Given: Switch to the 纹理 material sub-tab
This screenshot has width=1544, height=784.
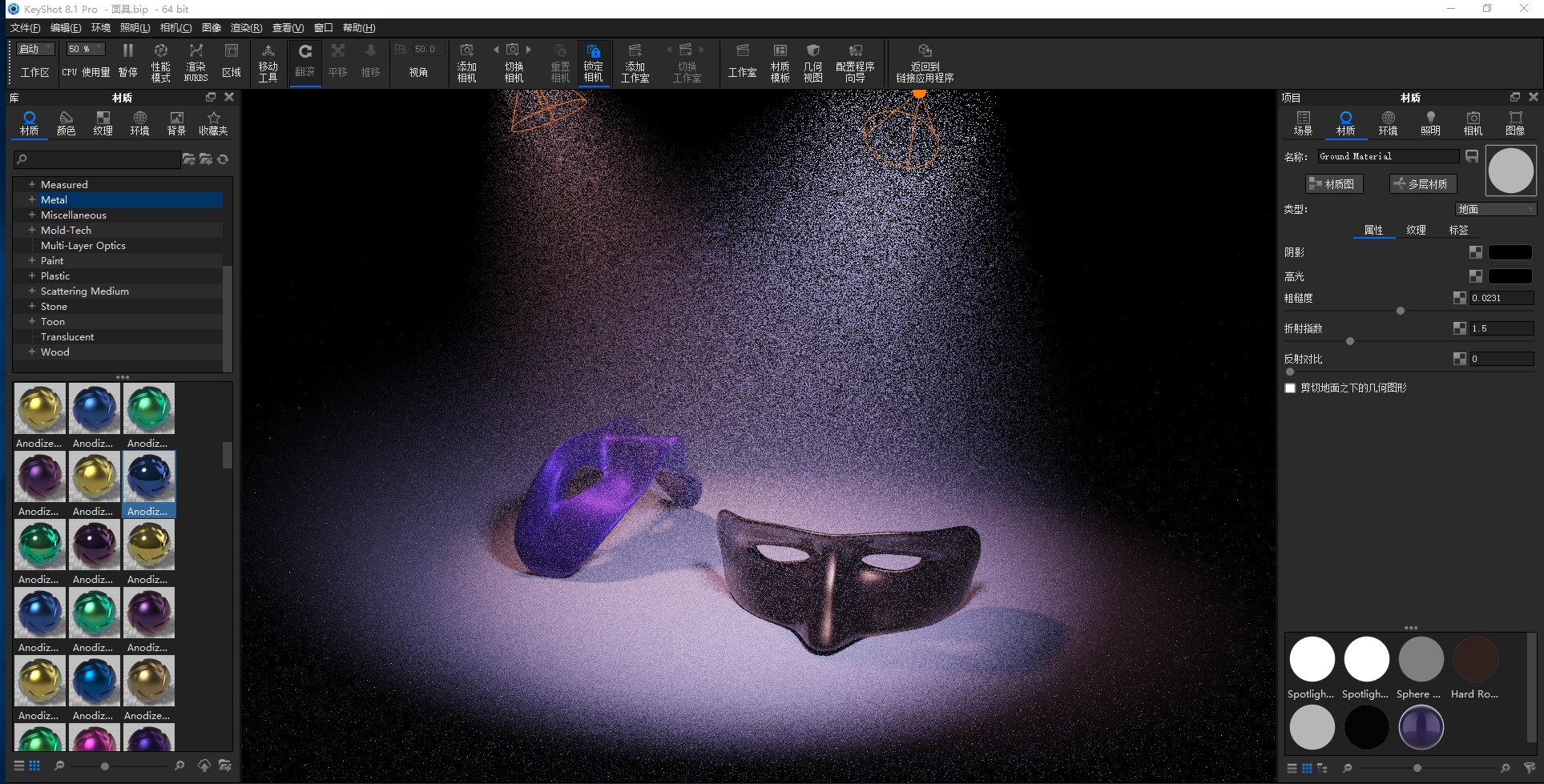Looking at the screenshot, I should pyautogui.click(x=1416, y=230).
